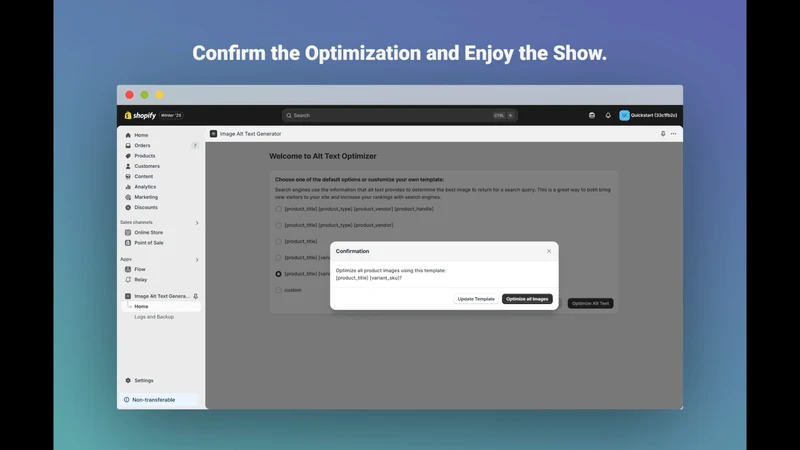The height and width of the screenshot is (450, 800).
Task: Click the Confirmation dialog title text
Action: point(352,251)
